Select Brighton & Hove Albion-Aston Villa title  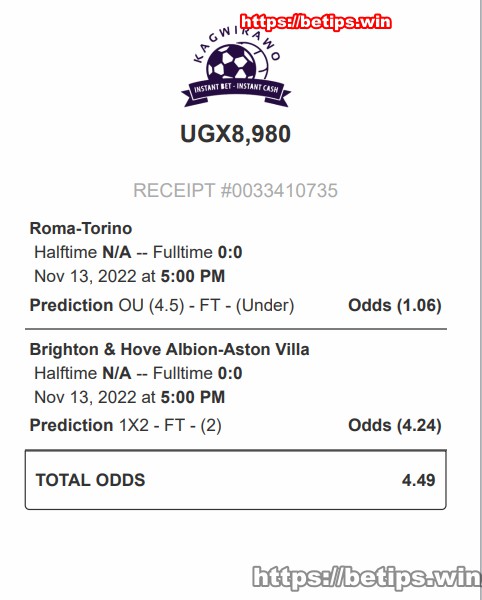169,349
